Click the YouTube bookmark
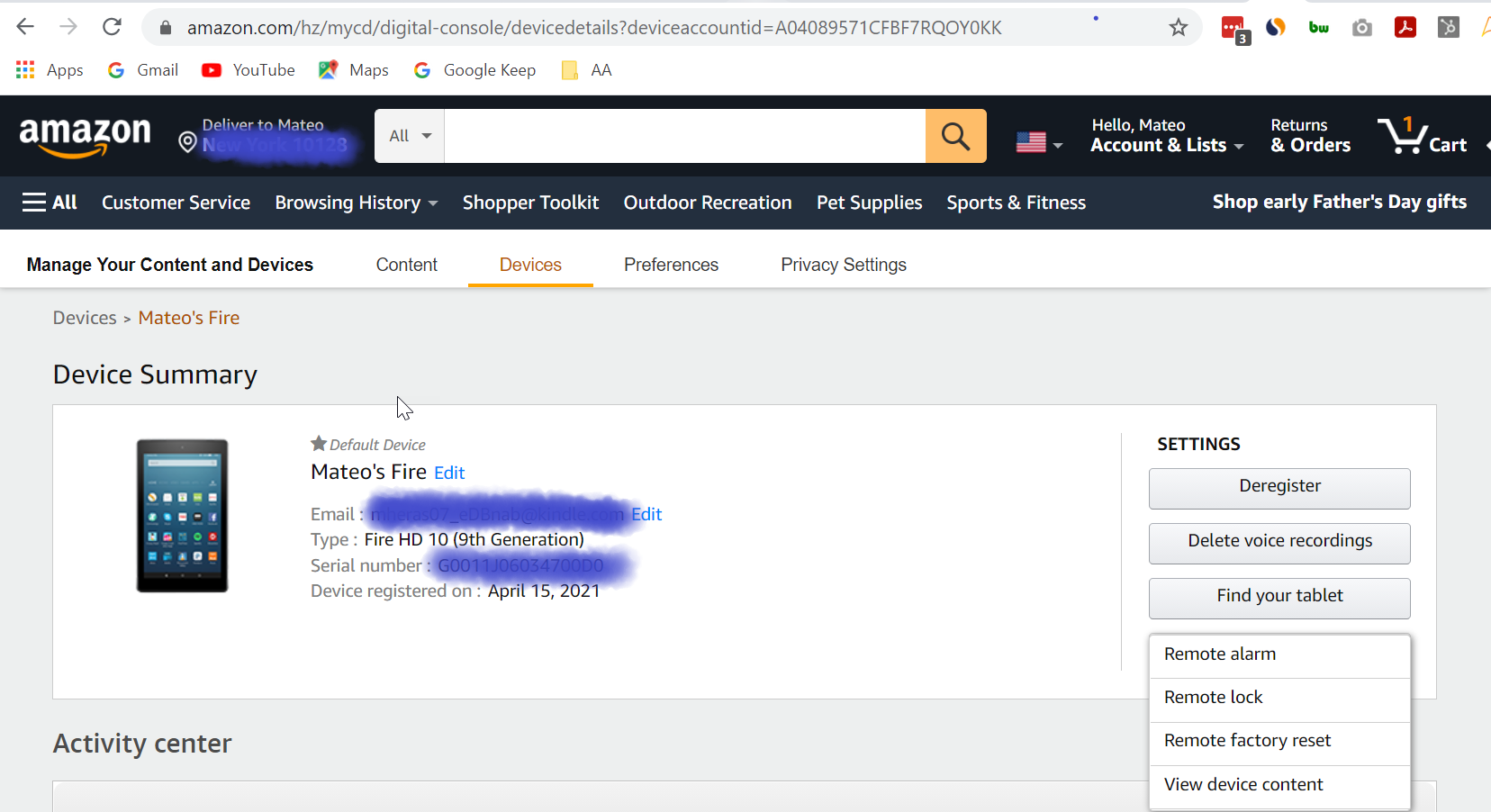 click(248, 70)
